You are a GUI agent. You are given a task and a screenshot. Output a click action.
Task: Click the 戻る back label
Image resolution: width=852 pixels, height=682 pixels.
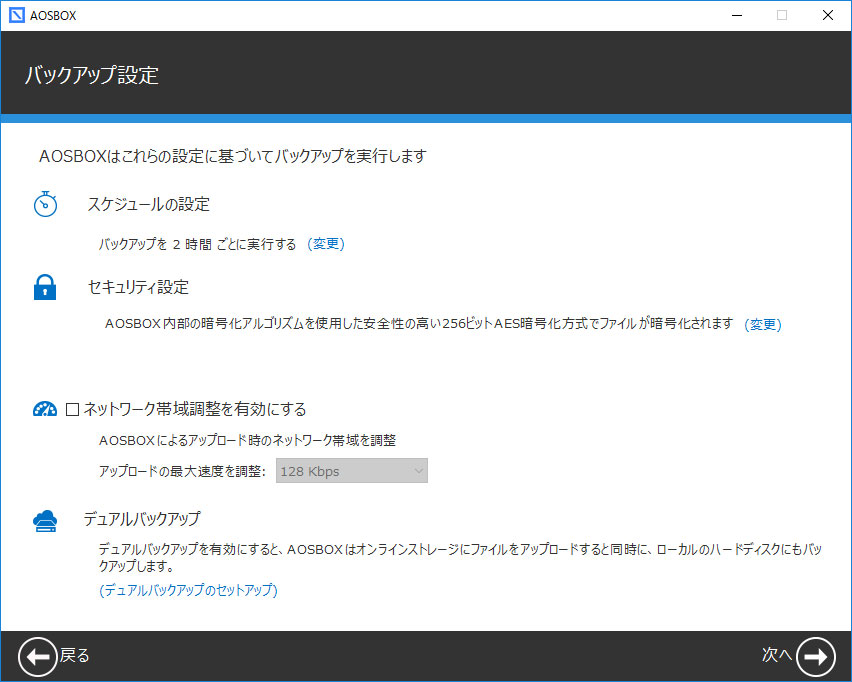pyautogui.click(x=74, y=655)
